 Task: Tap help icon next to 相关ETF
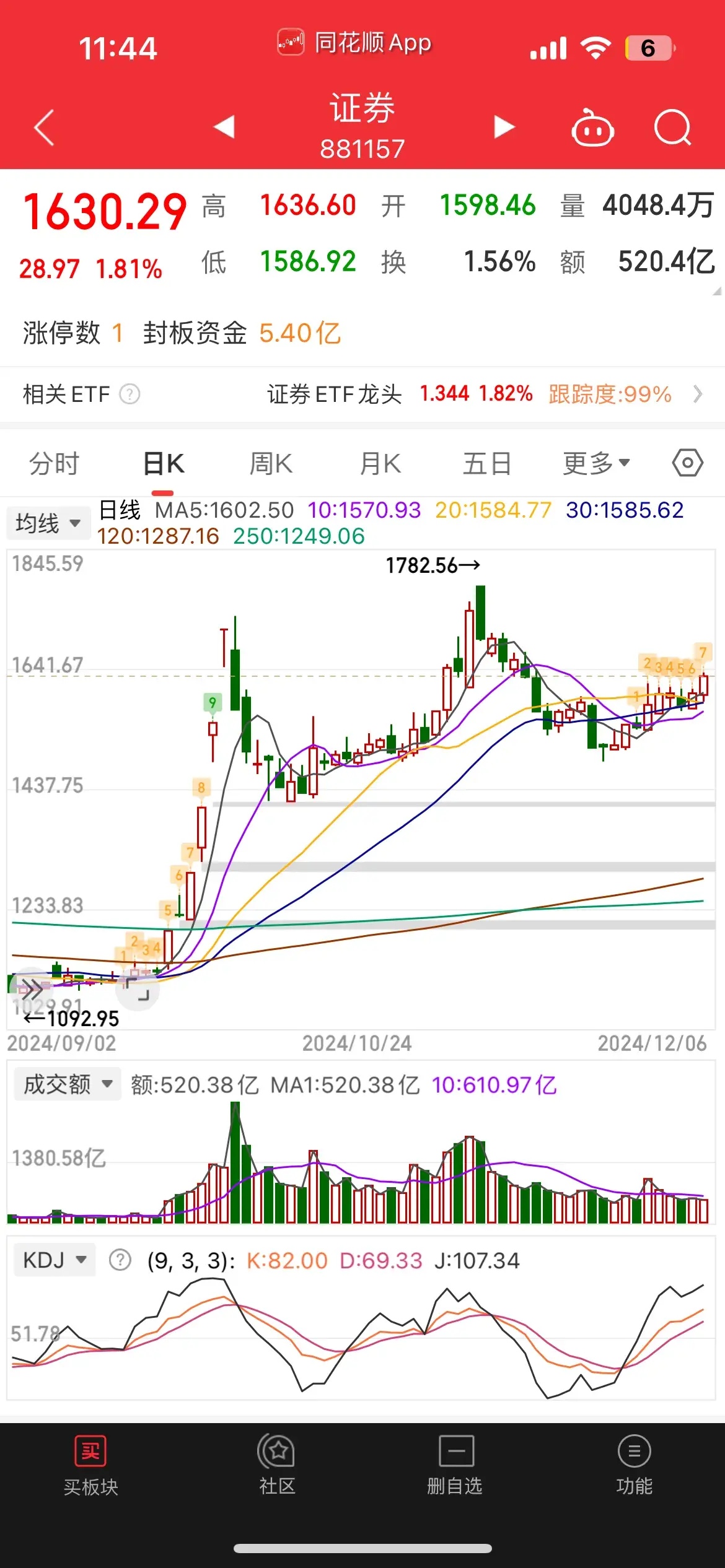tap(130, 394)
